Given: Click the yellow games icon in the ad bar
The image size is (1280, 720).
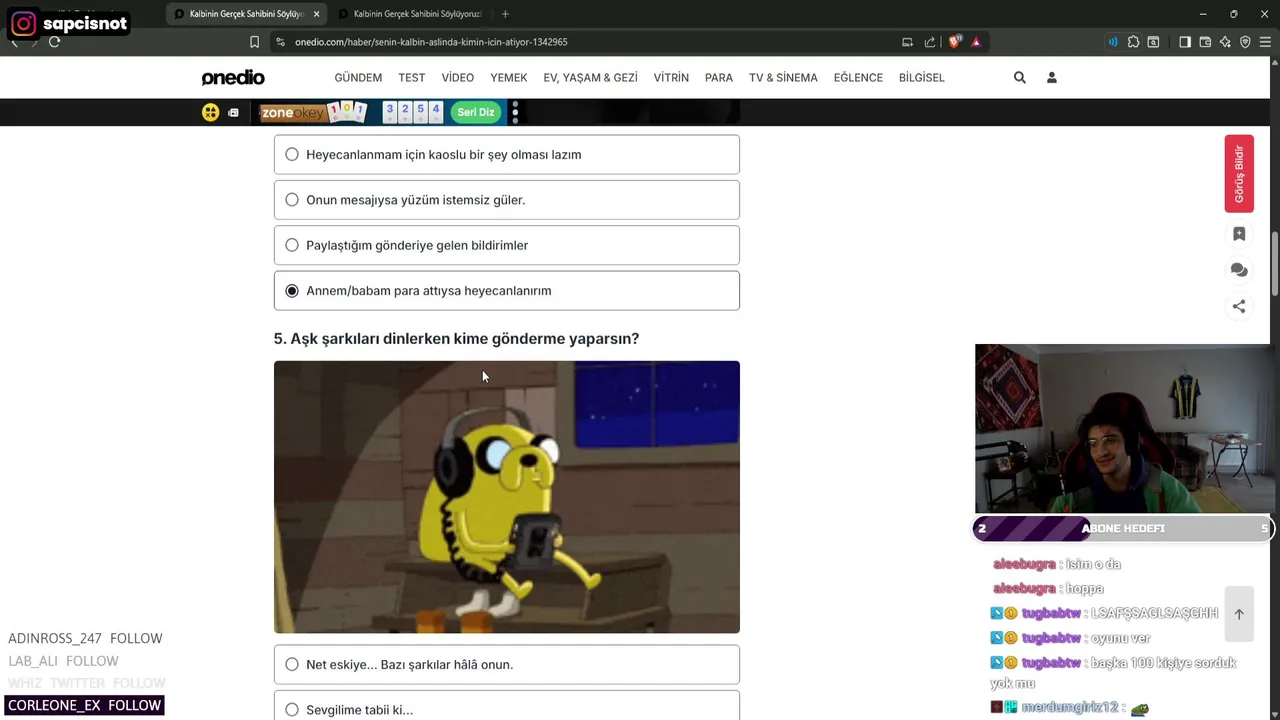Looking at the screenshot, I should coord(210,112).
